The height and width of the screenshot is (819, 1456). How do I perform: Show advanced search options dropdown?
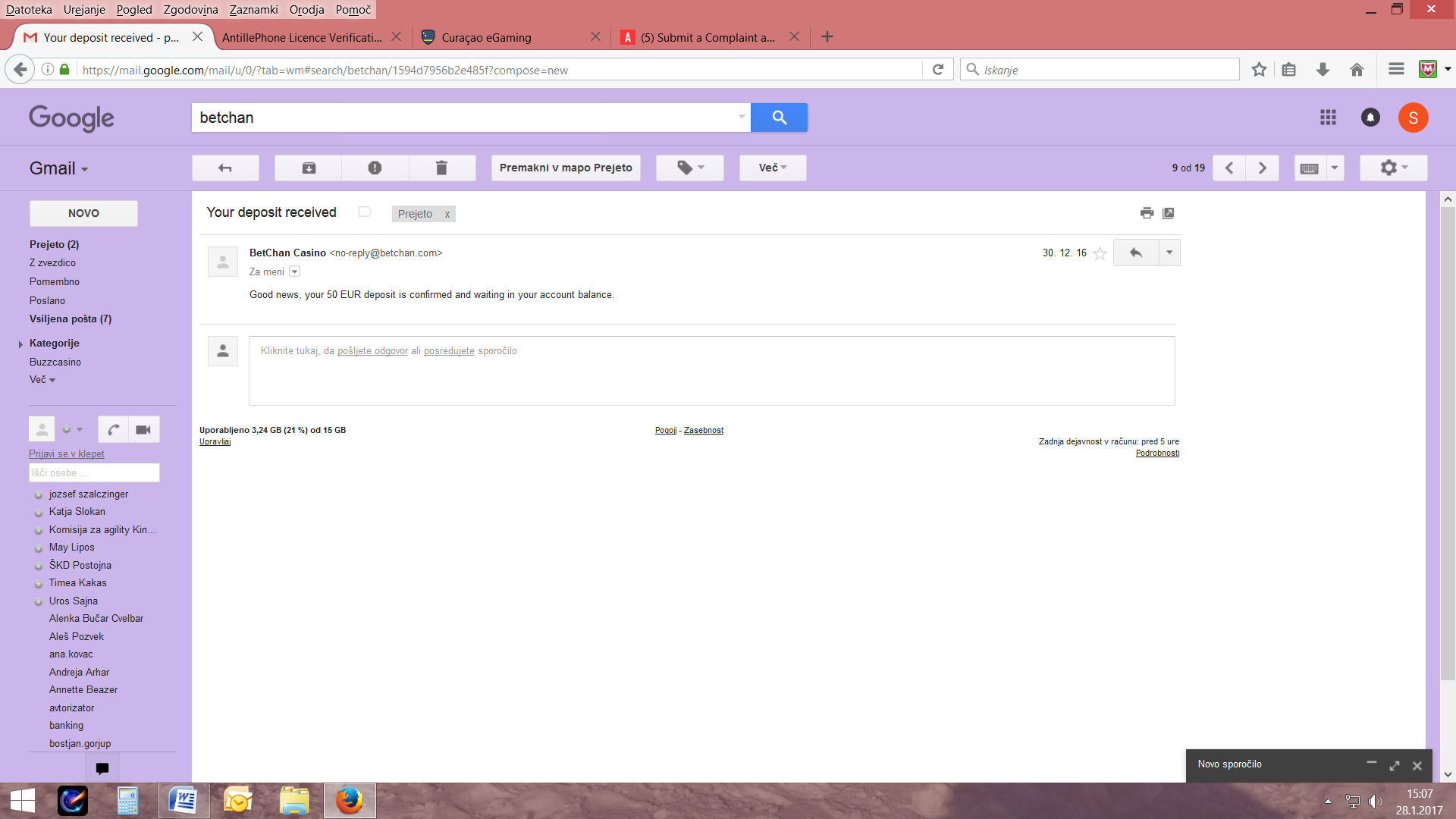tap(742, 117)
